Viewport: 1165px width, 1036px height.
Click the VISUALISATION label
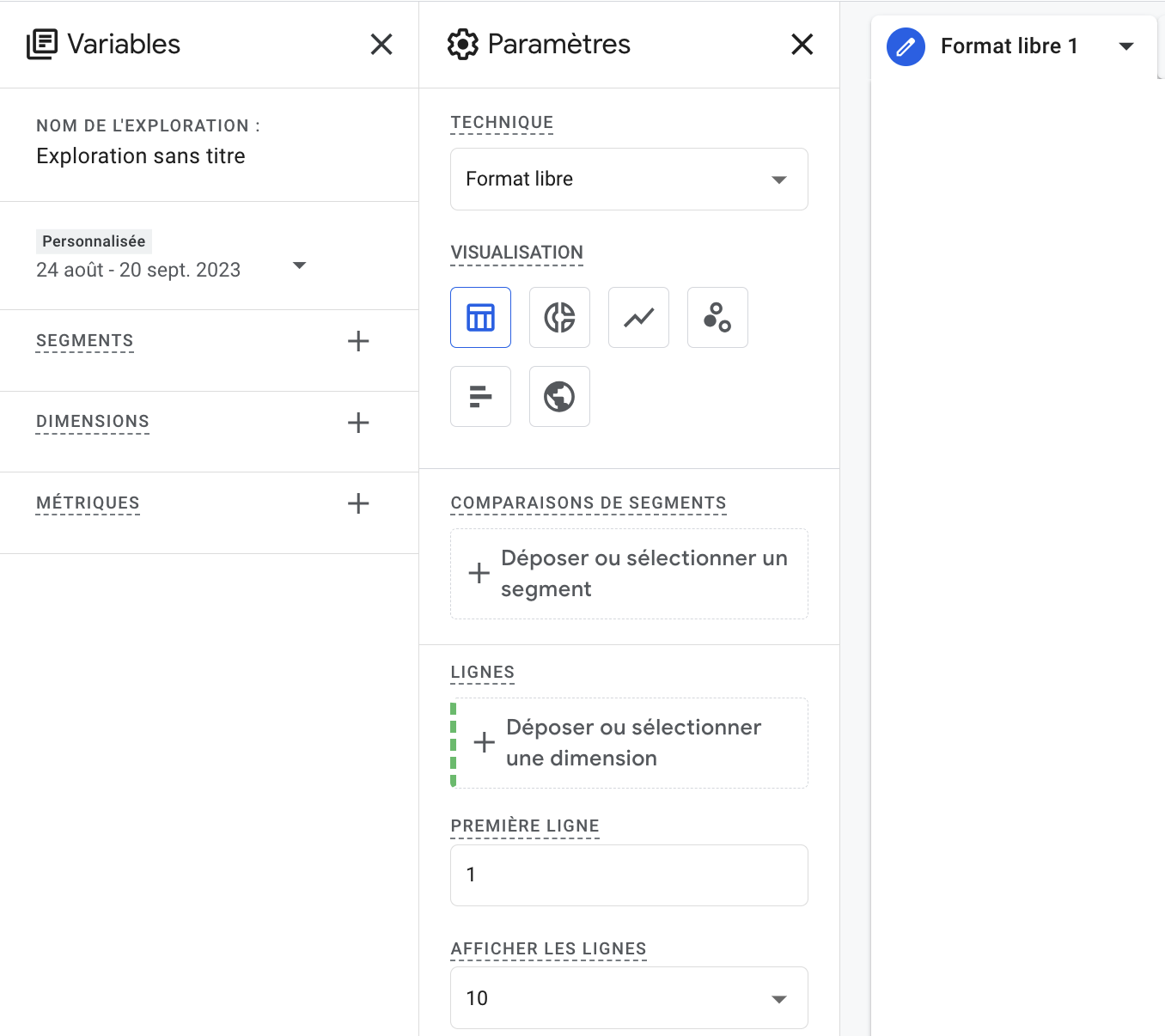(x=517, y=253)
